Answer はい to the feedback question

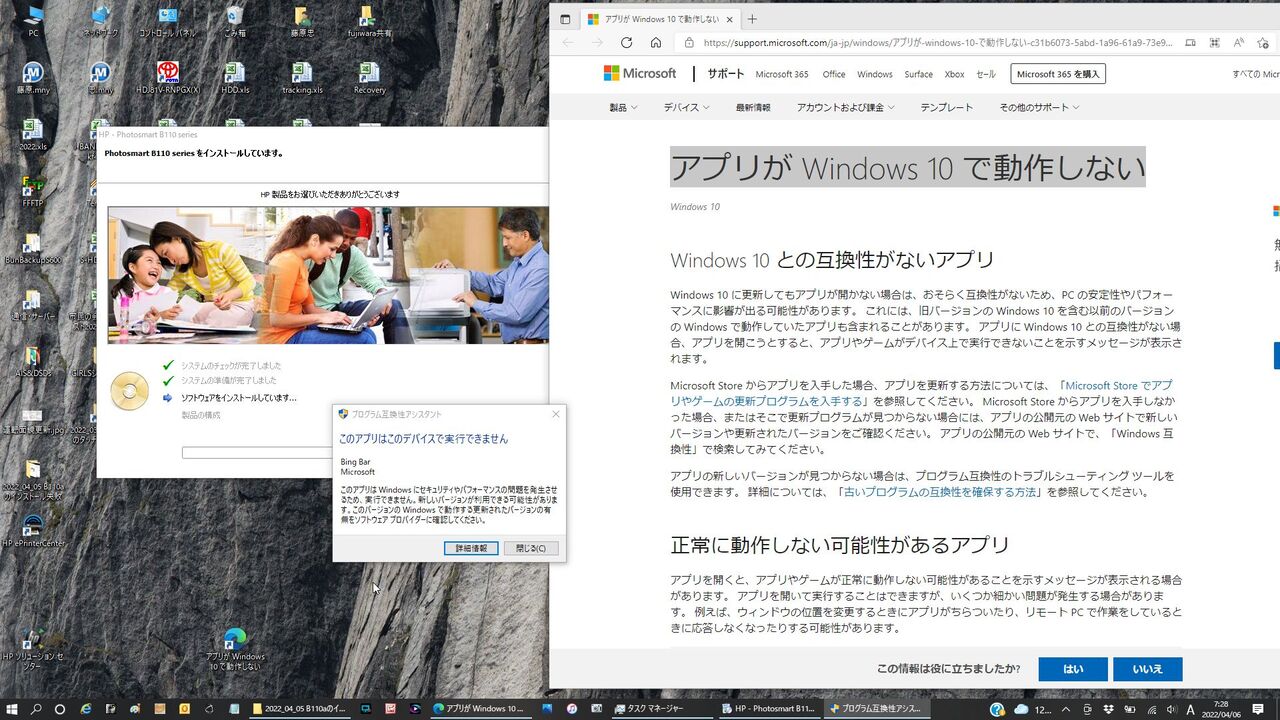pyautogui.click(x=1073, y=669)
